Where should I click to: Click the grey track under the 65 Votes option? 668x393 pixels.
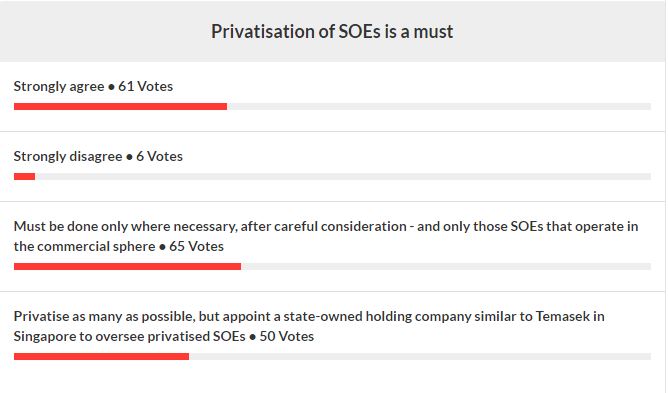click(446, 266)
